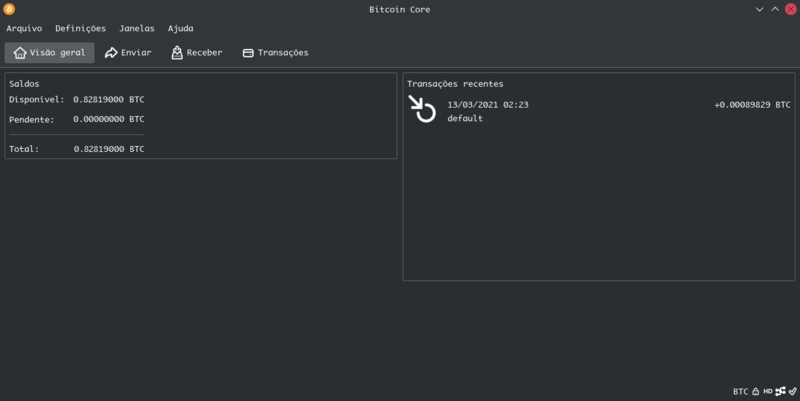Screen dimensions: 800x401
Task: Click the Saldos heading
Action: [x=24, y=84]
